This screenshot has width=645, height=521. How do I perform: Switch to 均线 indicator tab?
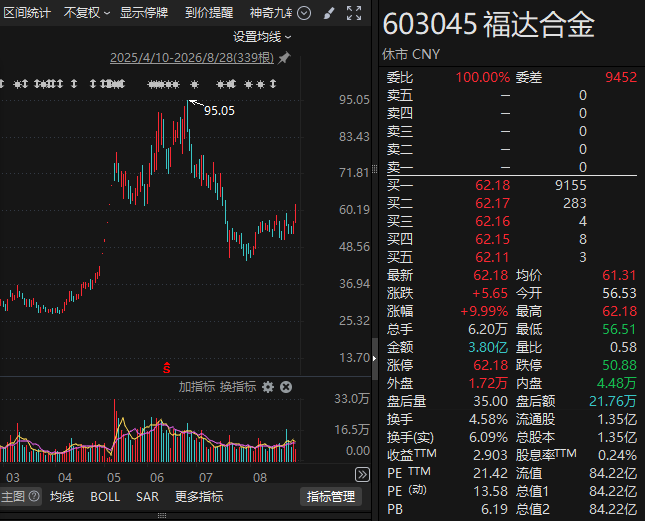click(x=62, y=497)
